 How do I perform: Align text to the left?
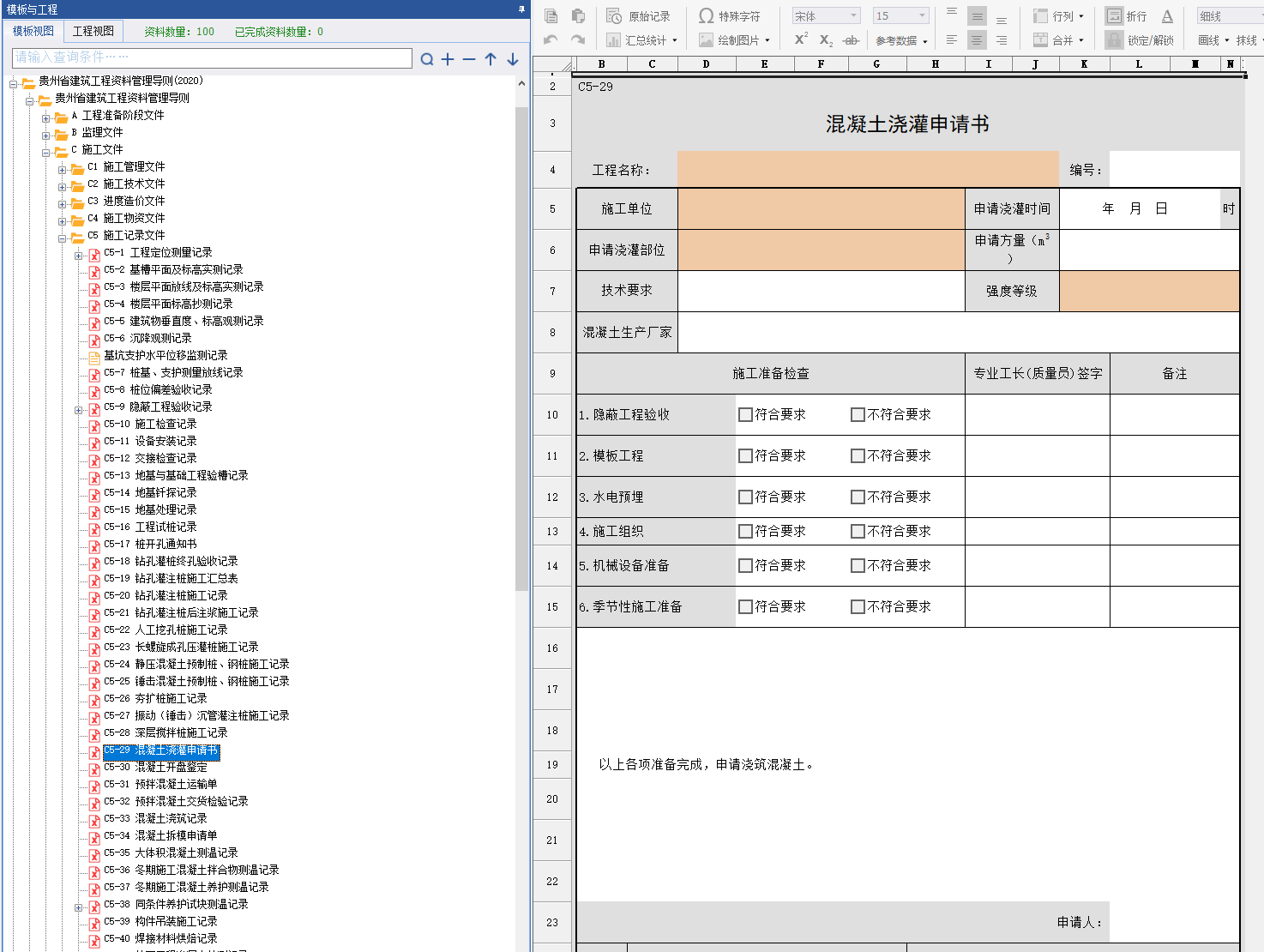(952, 40)
